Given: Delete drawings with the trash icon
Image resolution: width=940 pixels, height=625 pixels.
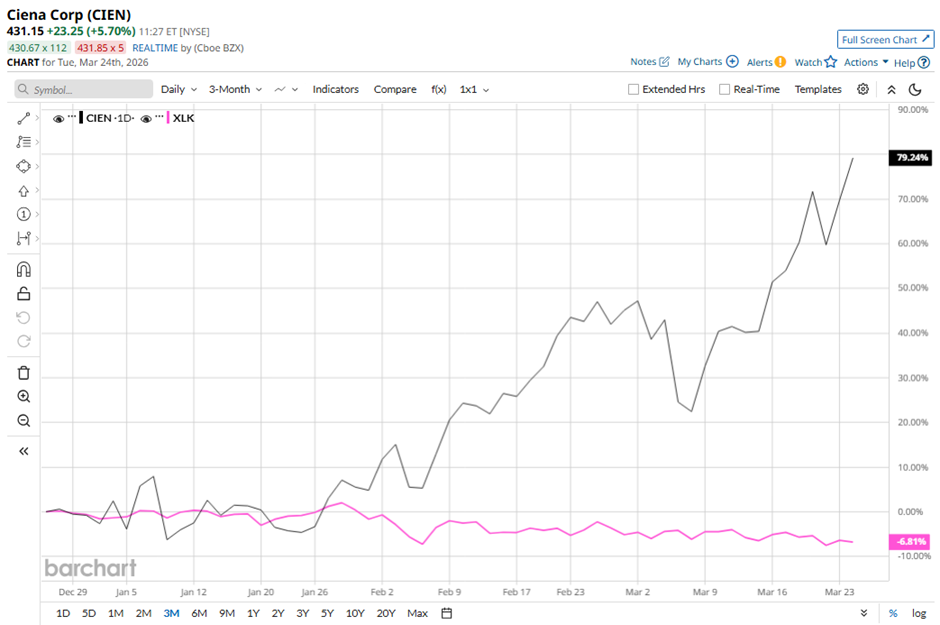Looking at the screenshot, I should 24,372.
